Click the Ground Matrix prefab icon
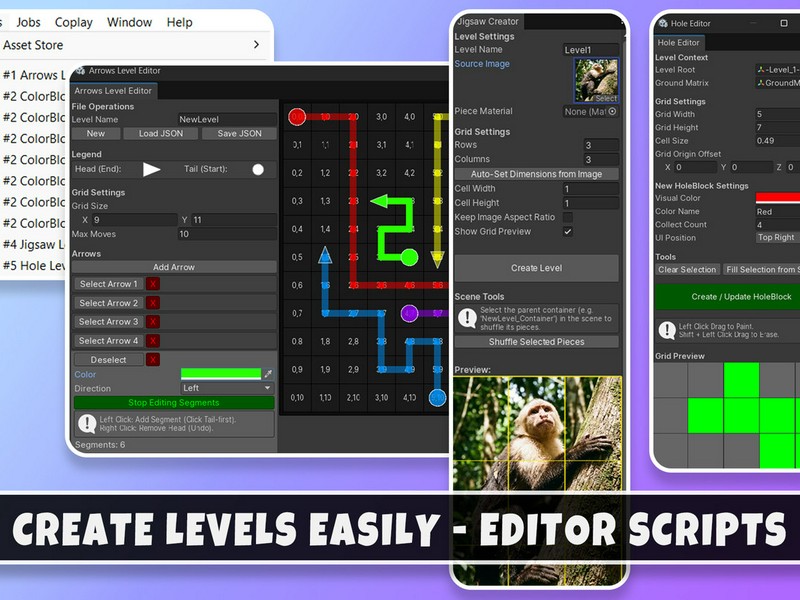This screenshot has height=600, width=800. pyautogui.click(x=761, y=83)
